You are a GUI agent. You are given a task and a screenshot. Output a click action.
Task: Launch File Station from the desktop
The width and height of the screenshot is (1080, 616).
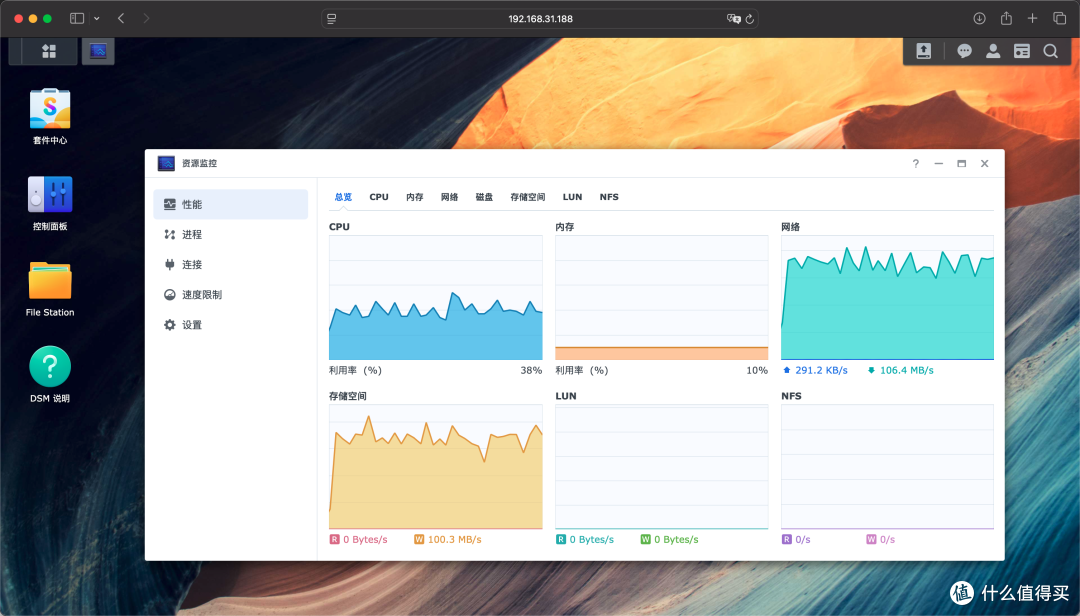click(x=50, y=281)
